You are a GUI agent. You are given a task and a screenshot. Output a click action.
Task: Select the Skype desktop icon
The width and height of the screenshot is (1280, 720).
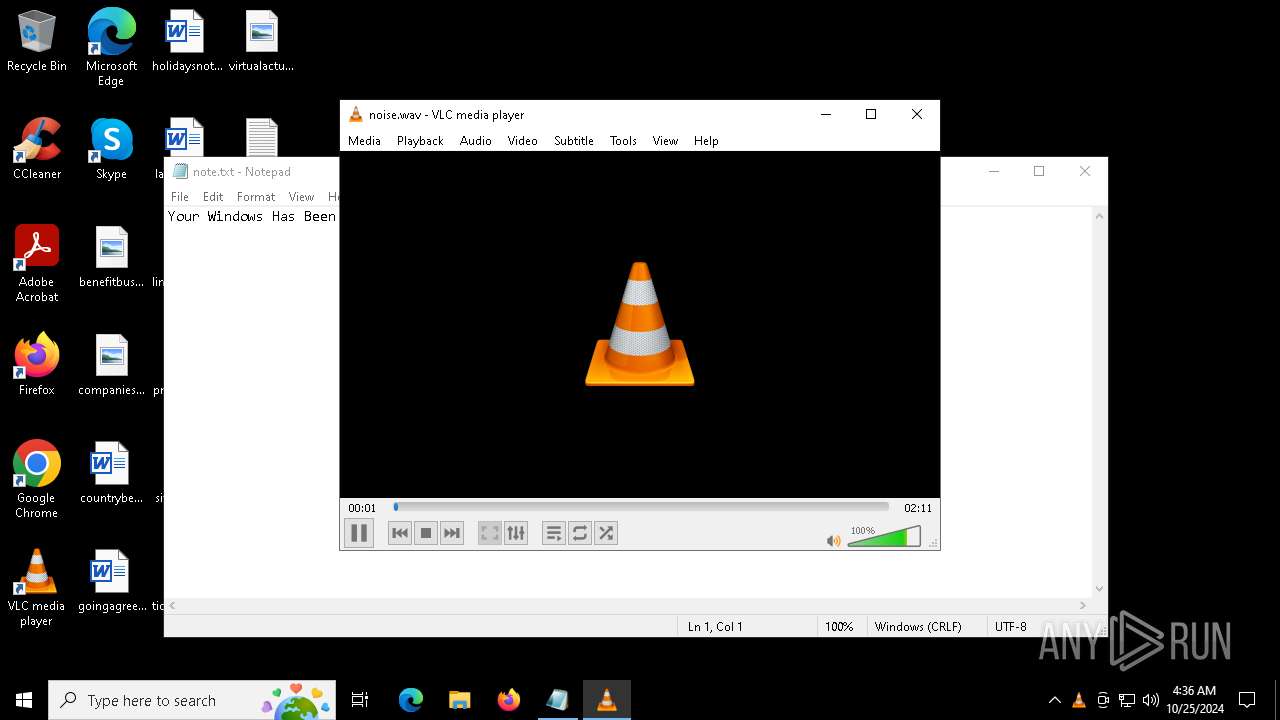(x=111, y=149)
